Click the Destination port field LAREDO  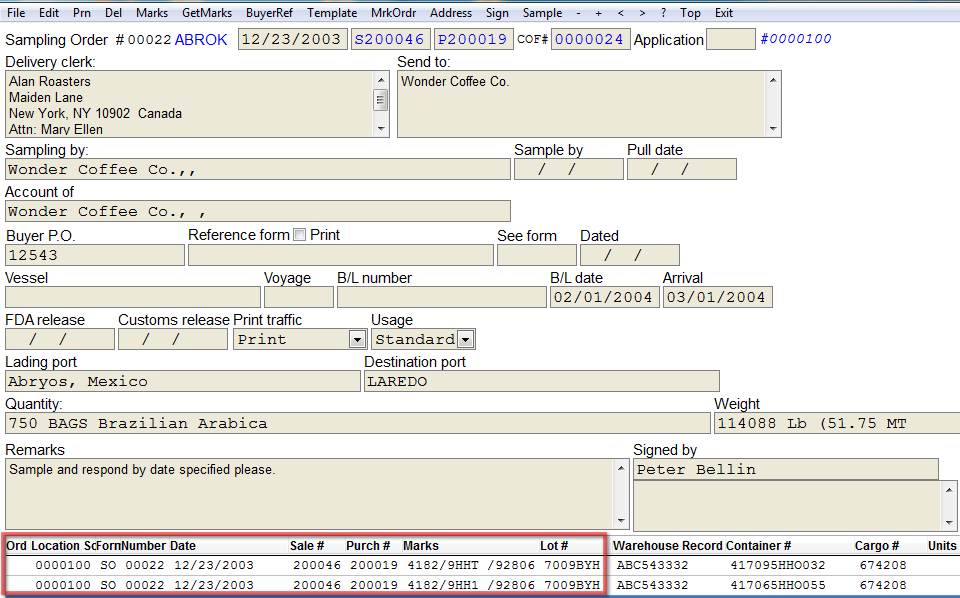tap(542, 381)
